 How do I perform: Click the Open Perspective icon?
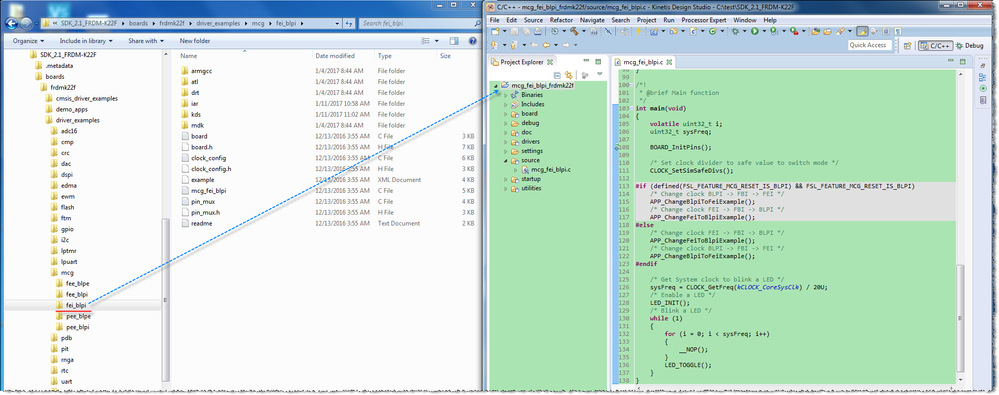coord(907,46)
